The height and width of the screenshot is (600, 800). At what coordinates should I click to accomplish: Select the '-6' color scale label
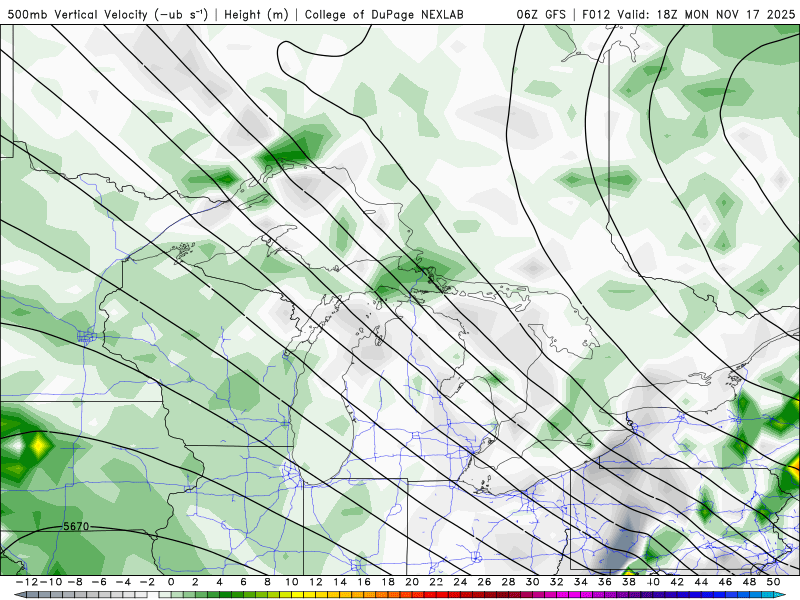[x=99, y=582]
